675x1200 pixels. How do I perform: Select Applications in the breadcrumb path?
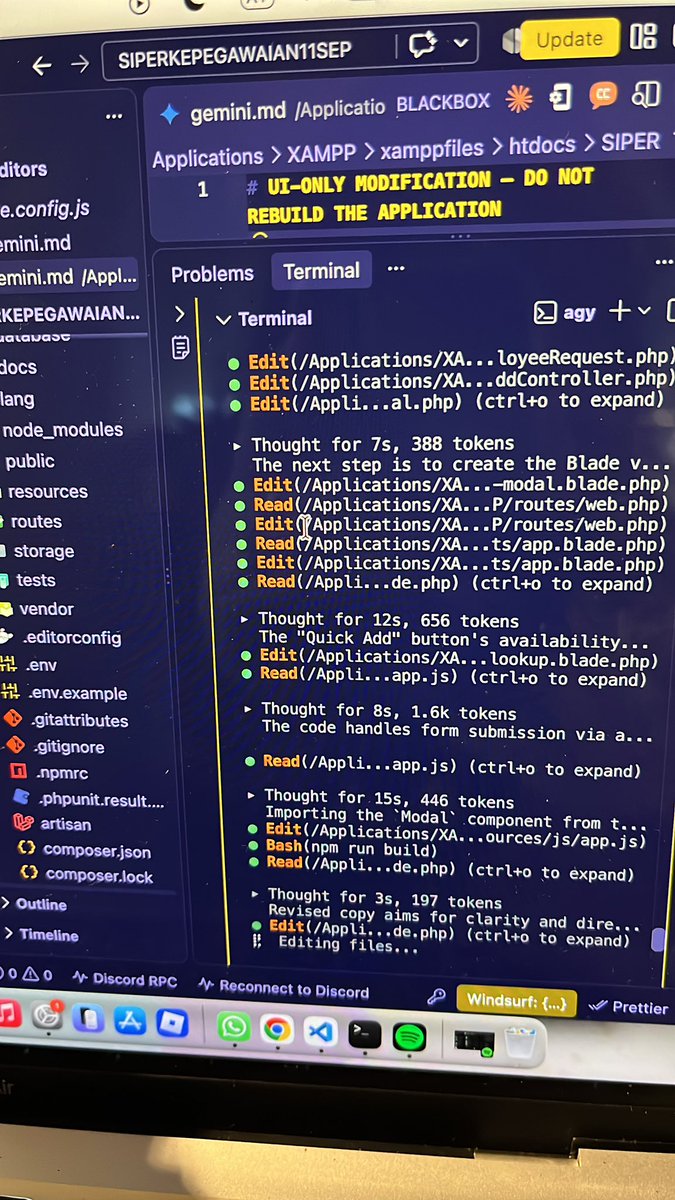[x=207, y=157]
